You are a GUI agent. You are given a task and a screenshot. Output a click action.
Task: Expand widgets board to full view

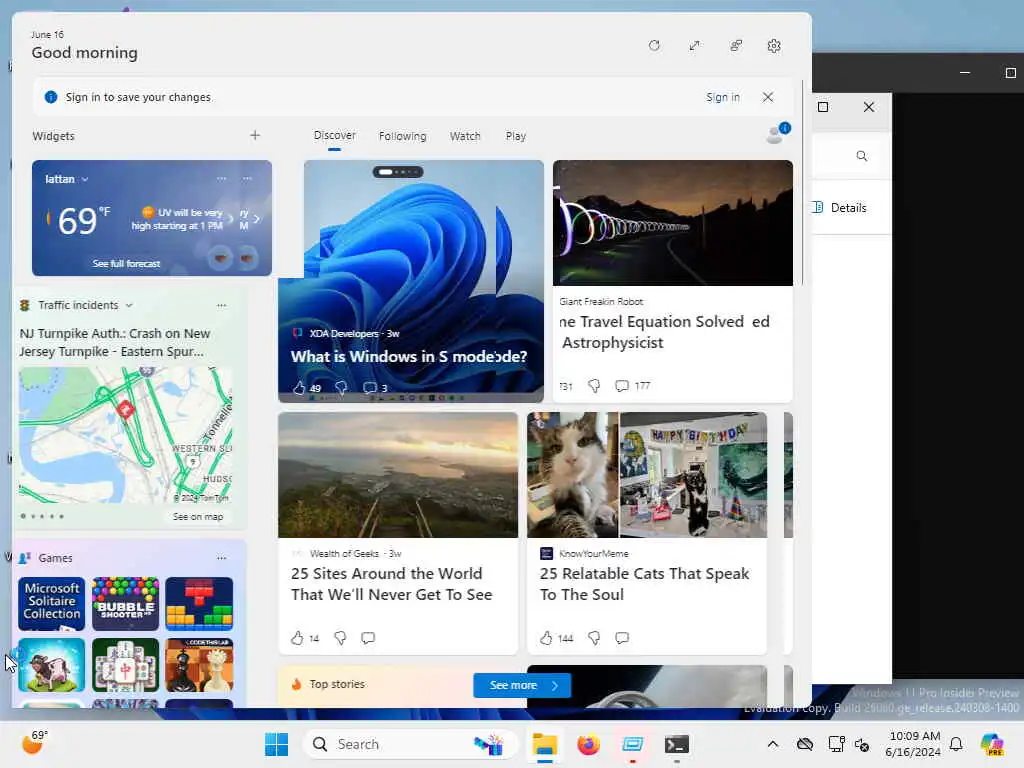tap(694, 46)
